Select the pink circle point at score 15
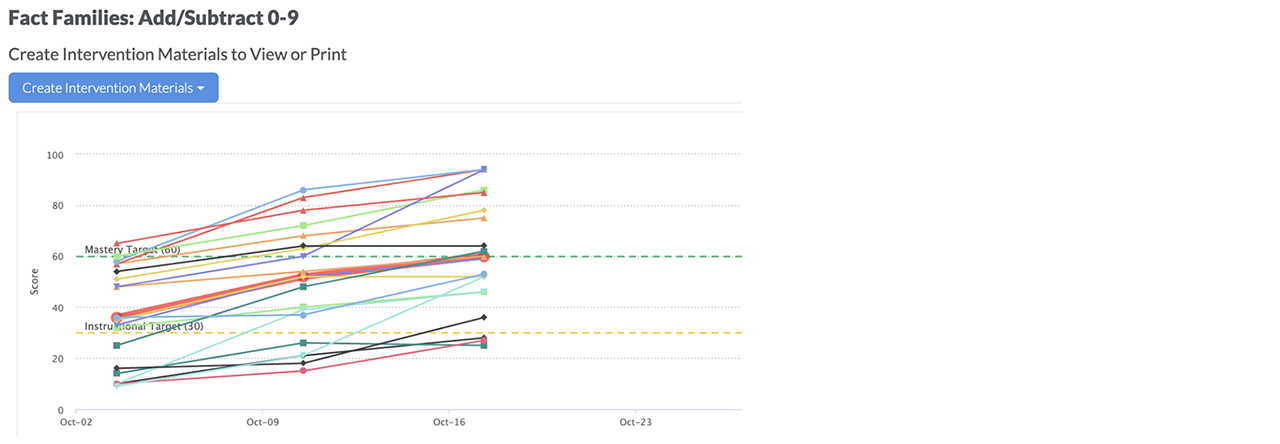This screenshot has width=1280, height=444. (x=303, y=371)
